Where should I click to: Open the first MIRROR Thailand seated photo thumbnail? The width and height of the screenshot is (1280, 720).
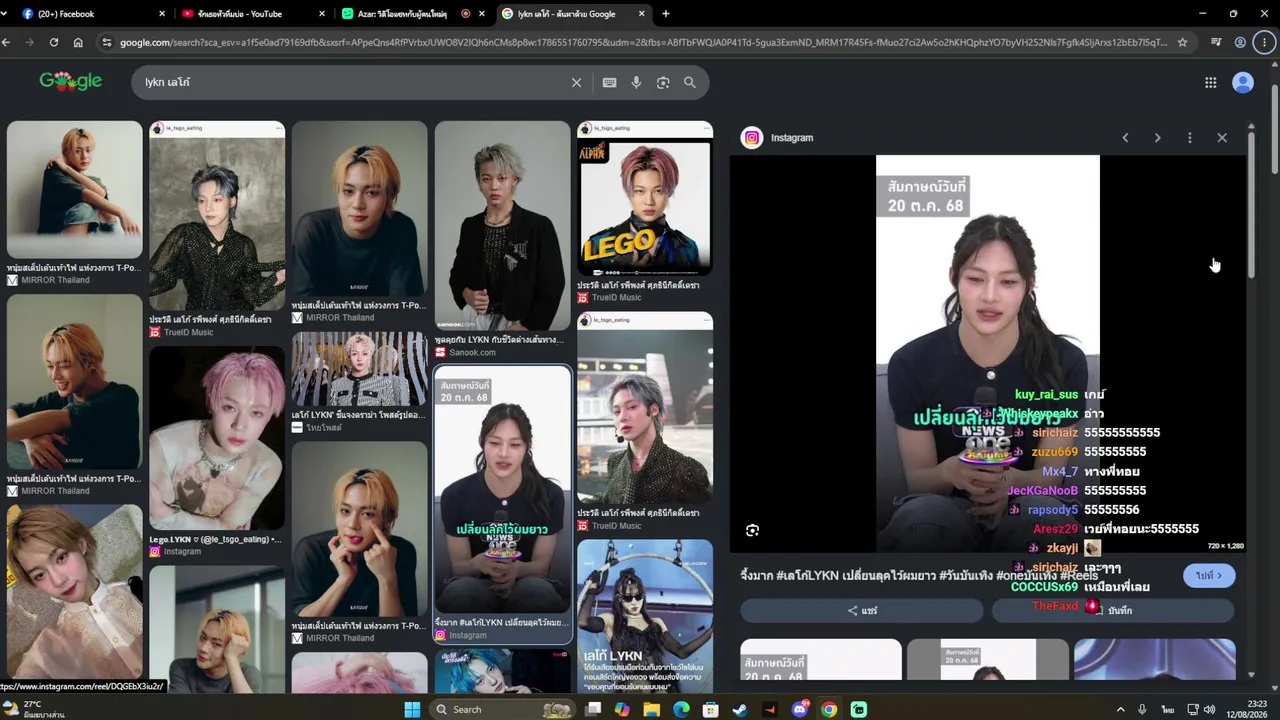click(75, 189)
